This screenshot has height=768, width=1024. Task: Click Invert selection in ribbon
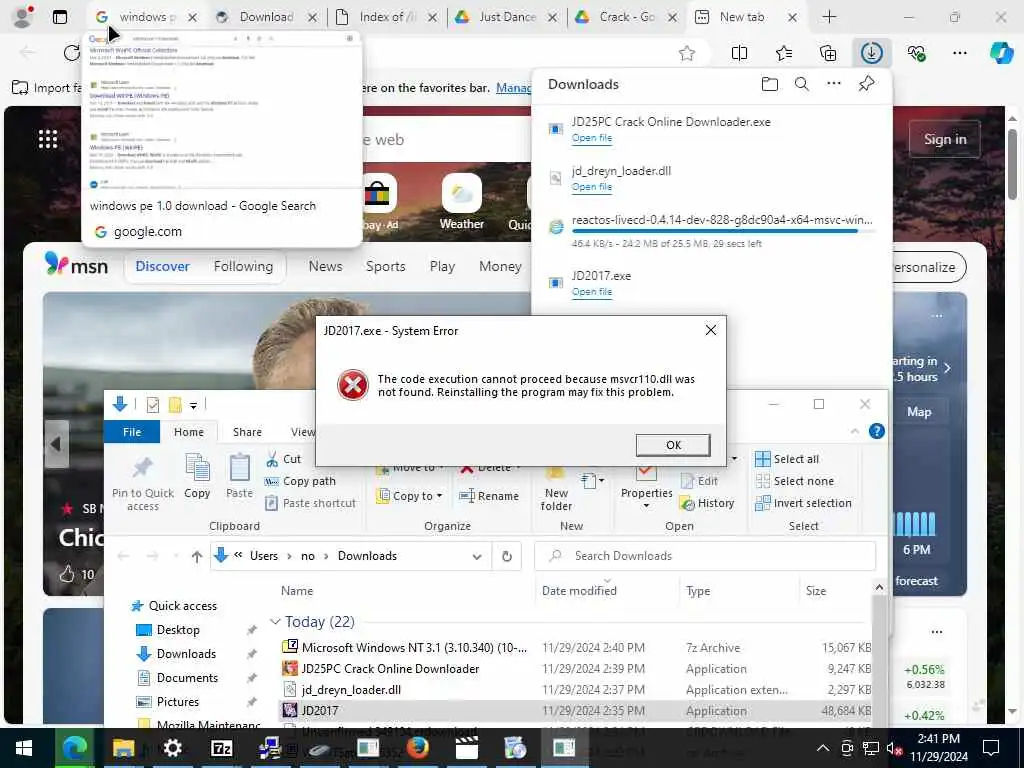point(803,504)
